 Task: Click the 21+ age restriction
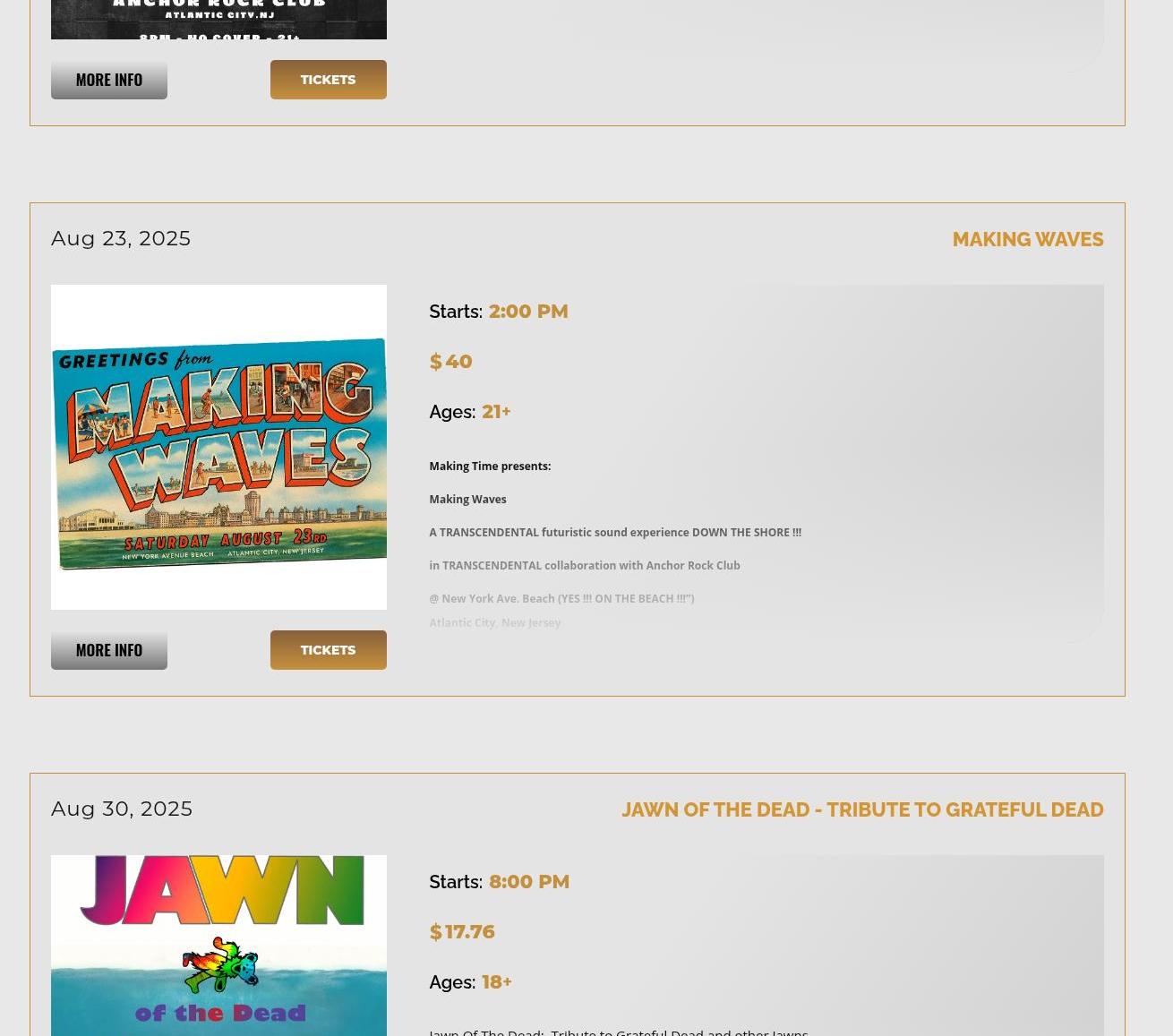(x=496, y=411)
